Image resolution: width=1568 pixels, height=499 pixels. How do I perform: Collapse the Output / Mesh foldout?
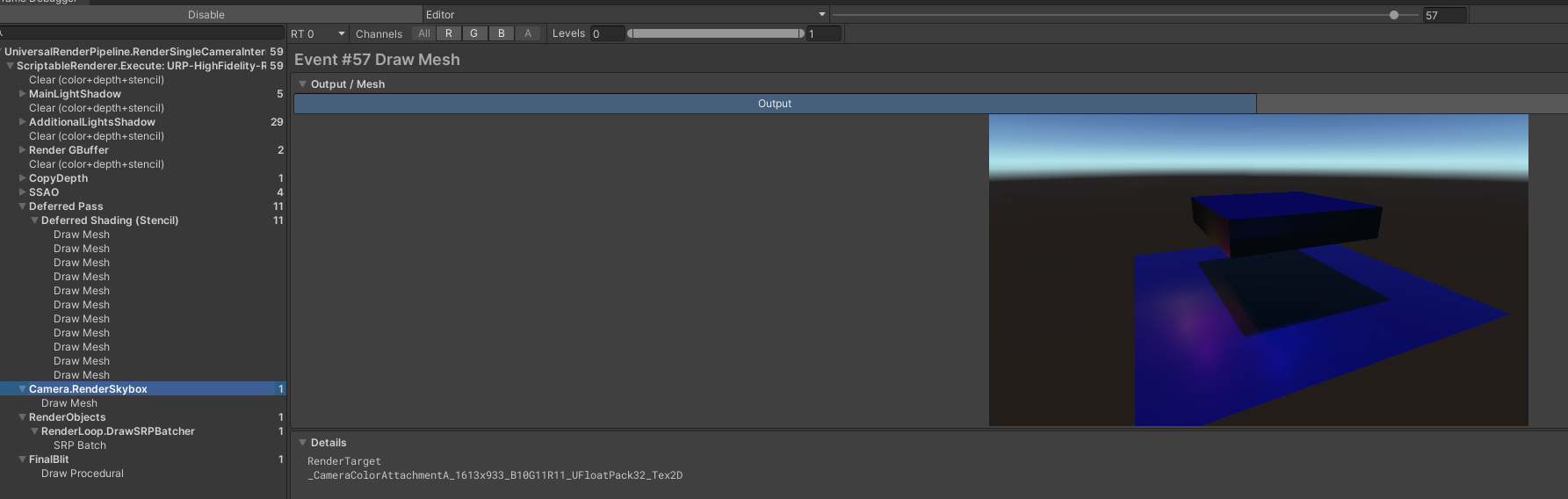click(303, 84)
